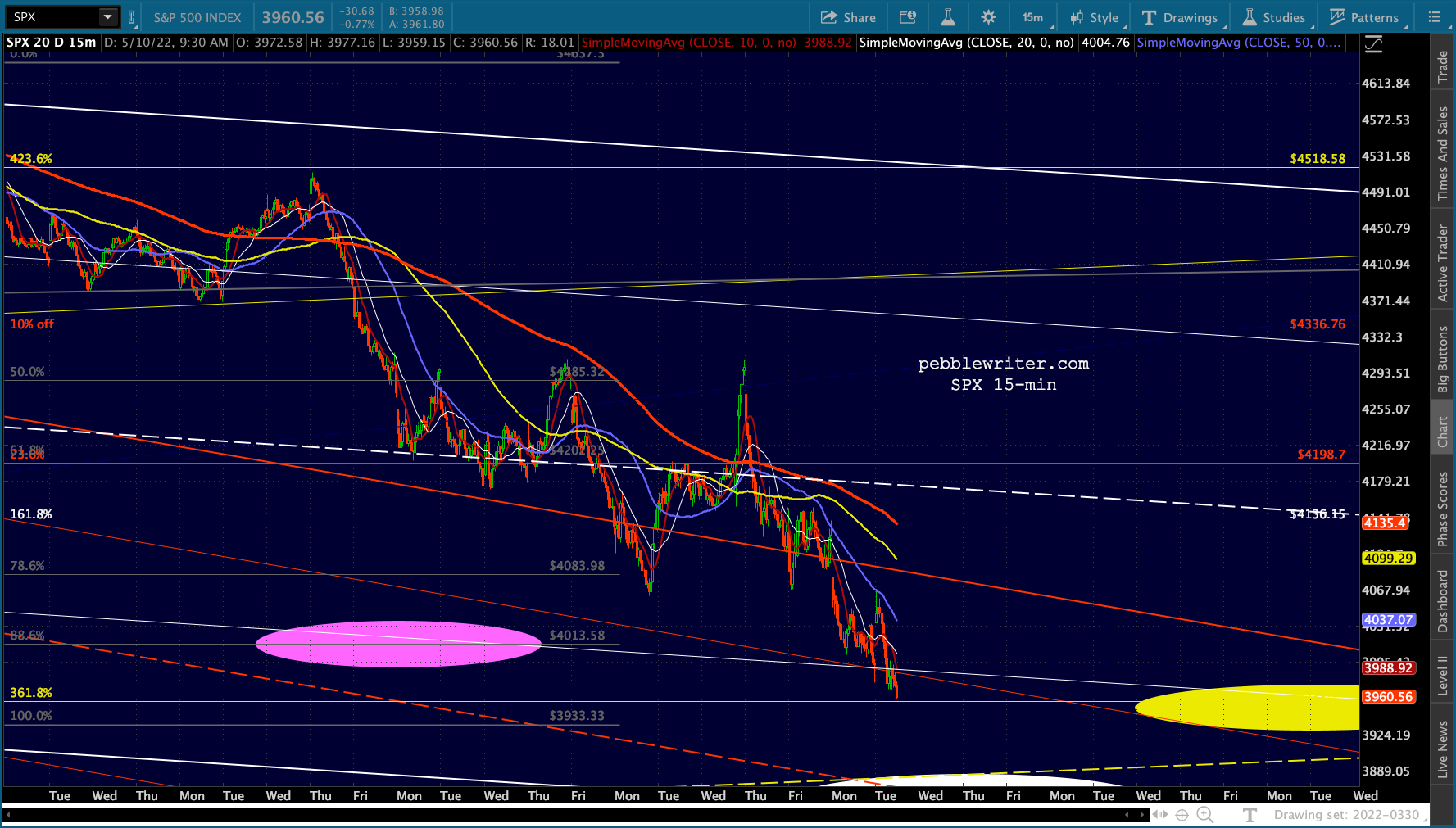Click the 3960.56 last price in the header
The image size is (1456, 828).
[x=293, y=17]
